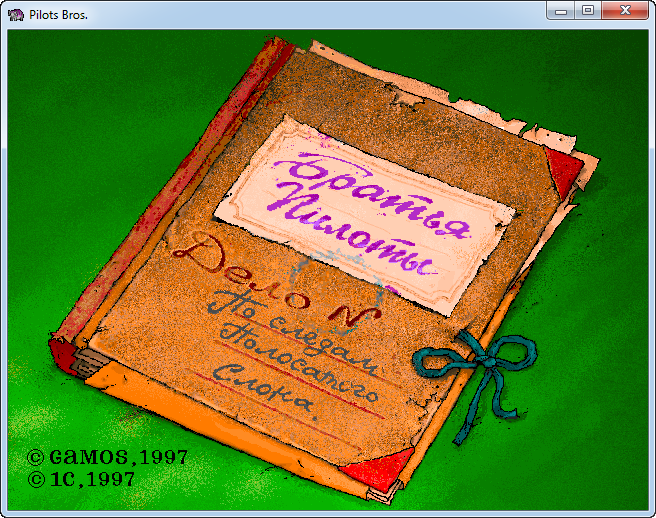Minimize the Pilots Bros. window

(563, 11)
